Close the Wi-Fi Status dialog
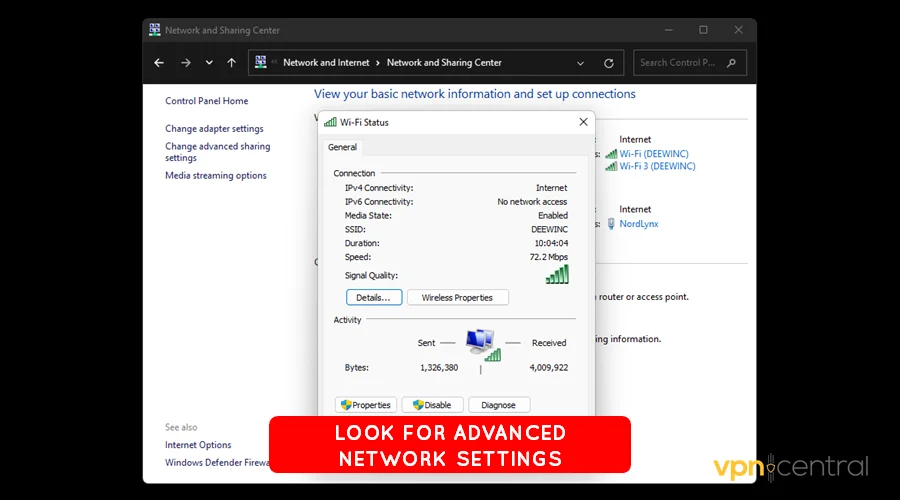This screenshot has height=500, width=900. click(x=583, y=122)
